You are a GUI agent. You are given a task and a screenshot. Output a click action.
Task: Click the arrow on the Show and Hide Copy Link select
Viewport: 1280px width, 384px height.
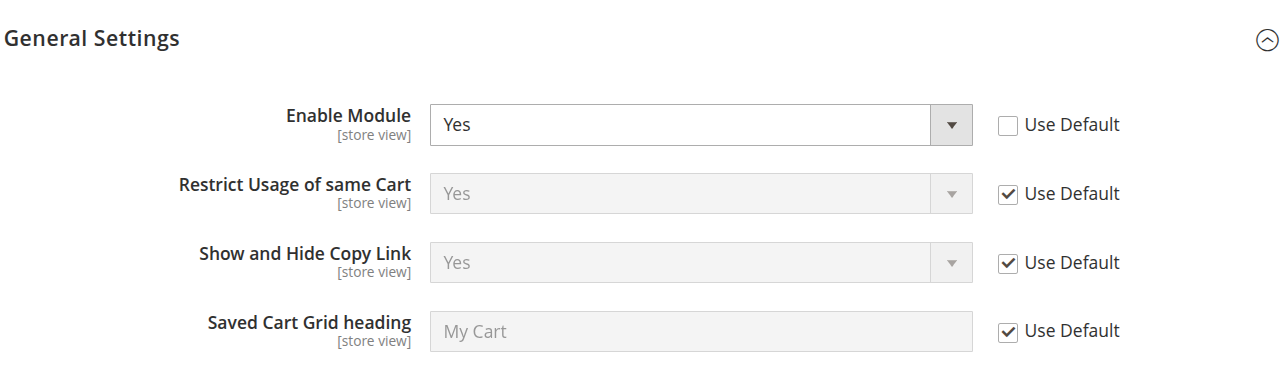[952, 263]
